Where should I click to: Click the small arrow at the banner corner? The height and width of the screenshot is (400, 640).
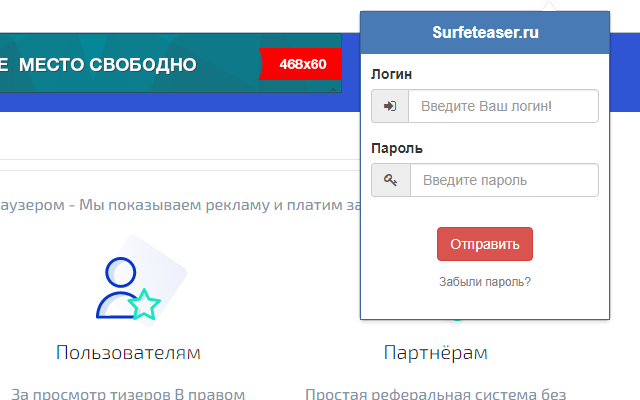coord(333,89)
